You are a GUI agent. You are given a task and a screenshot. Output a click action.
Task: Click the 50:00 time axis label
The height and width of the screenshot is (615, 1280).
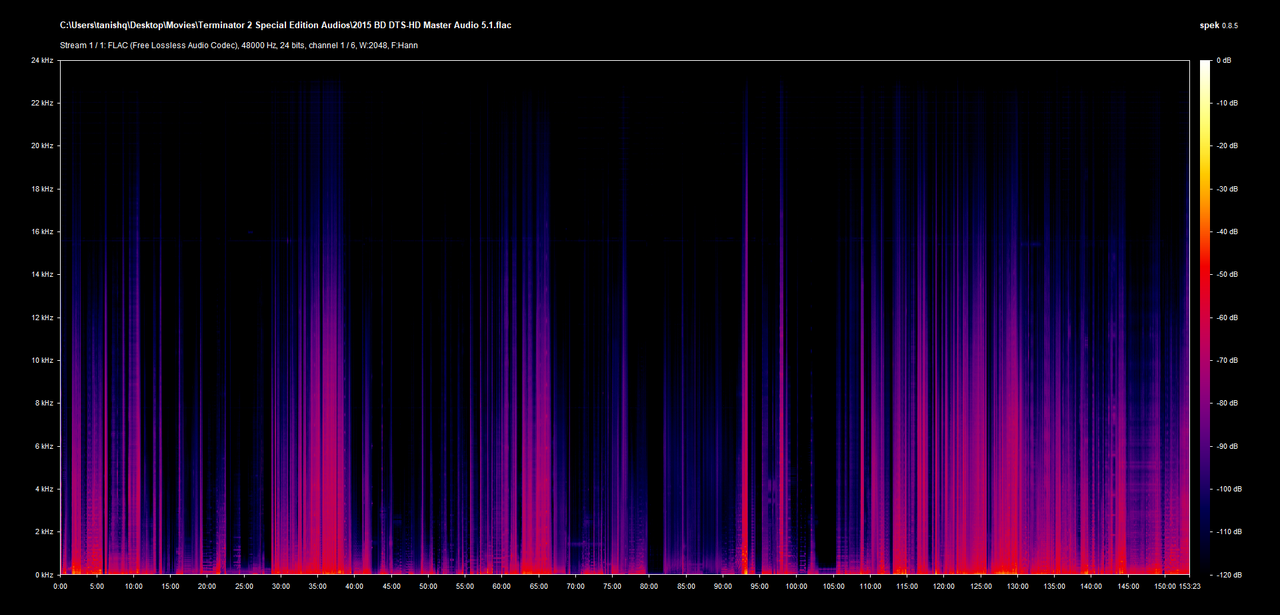(429, 587)
